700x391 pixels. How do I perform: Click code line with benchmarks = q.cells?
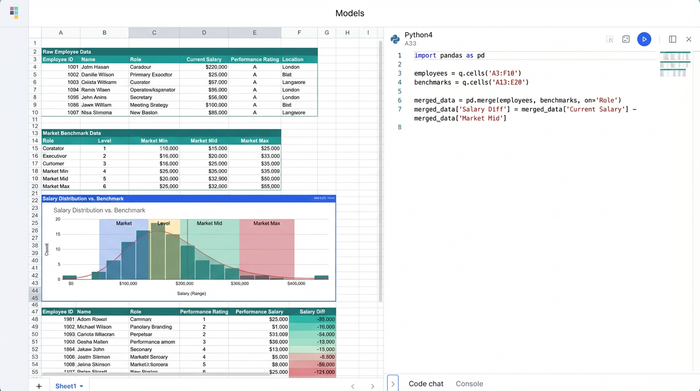(x=471, y=82)
